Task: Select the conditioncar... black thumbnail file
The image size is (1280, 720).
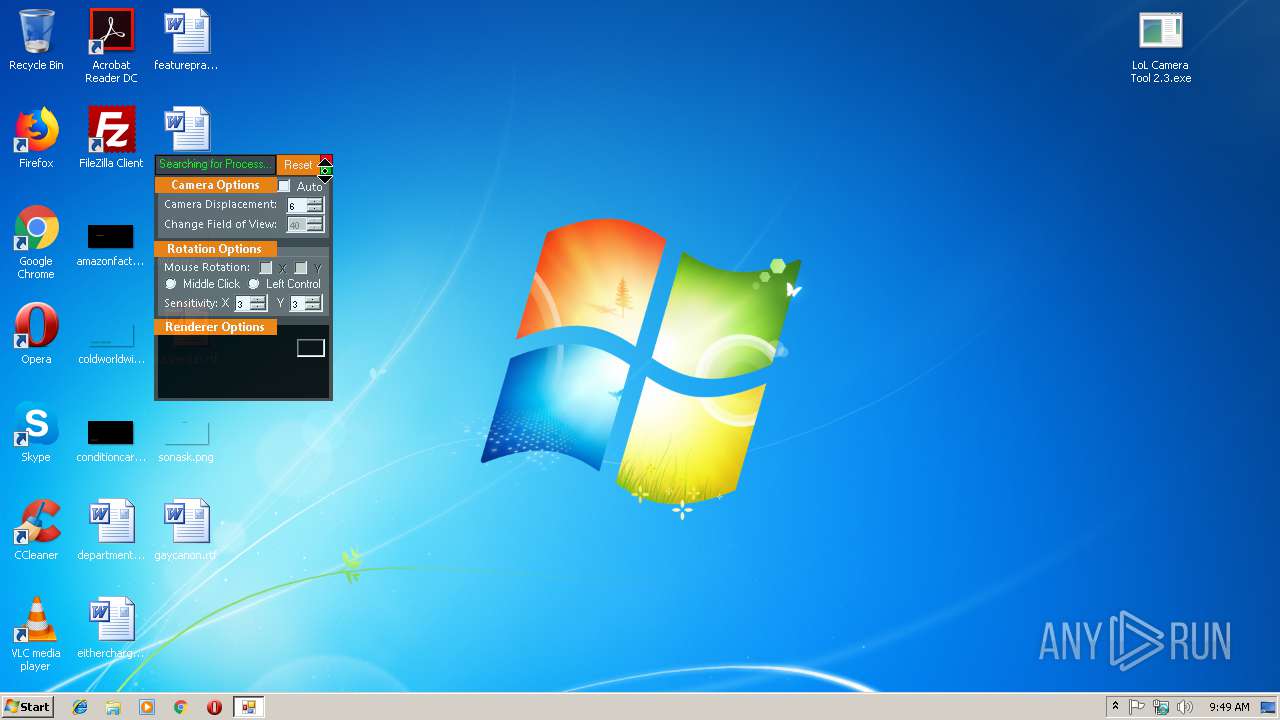Action: (111, 441)
